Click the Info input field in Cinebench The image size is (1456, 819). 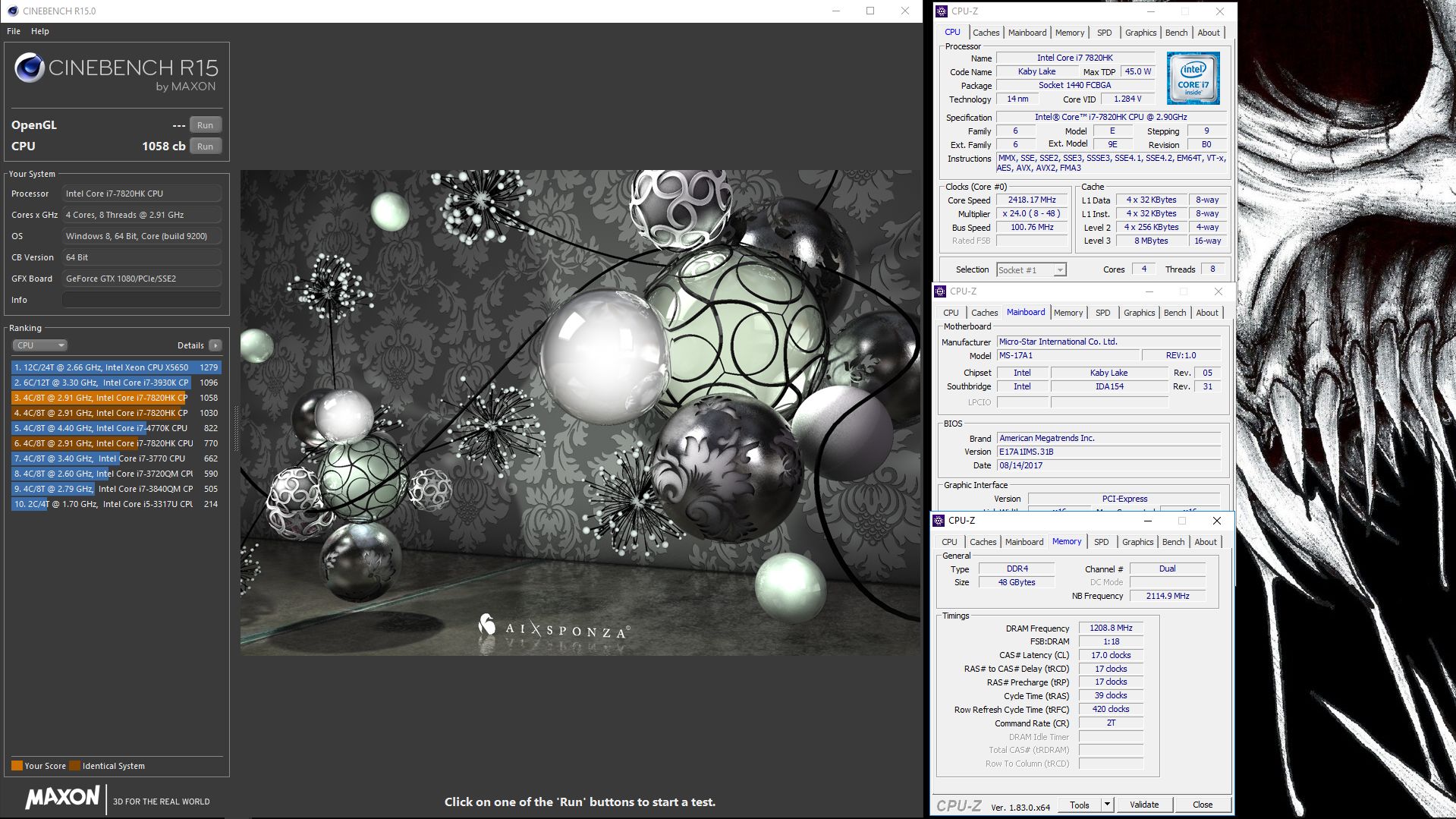[x=142, y=300]
